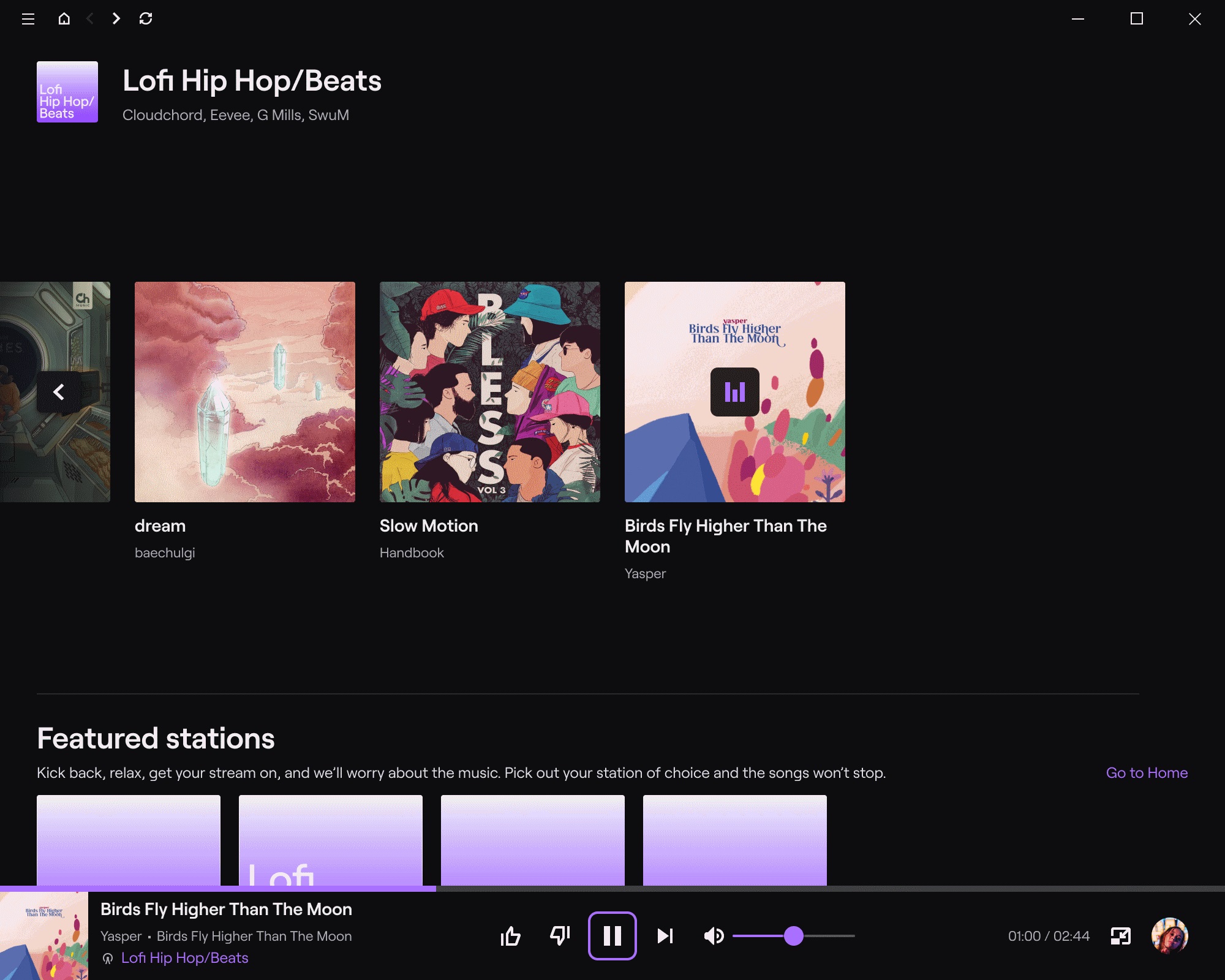Switch to mini player mode
Viewport: 1225px width, 980px height.
point(1121,936)
